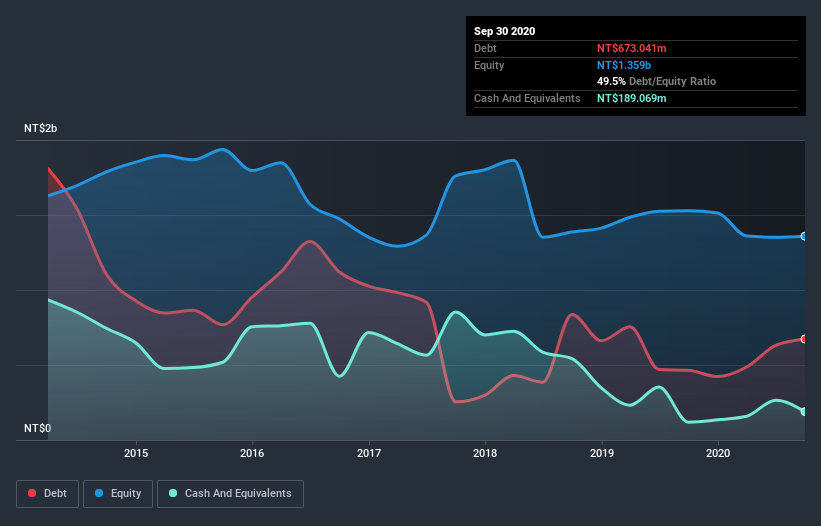Click the 49.5% Debt/Equity Ratio text
821x526 pixels.
tap(657, 82)
